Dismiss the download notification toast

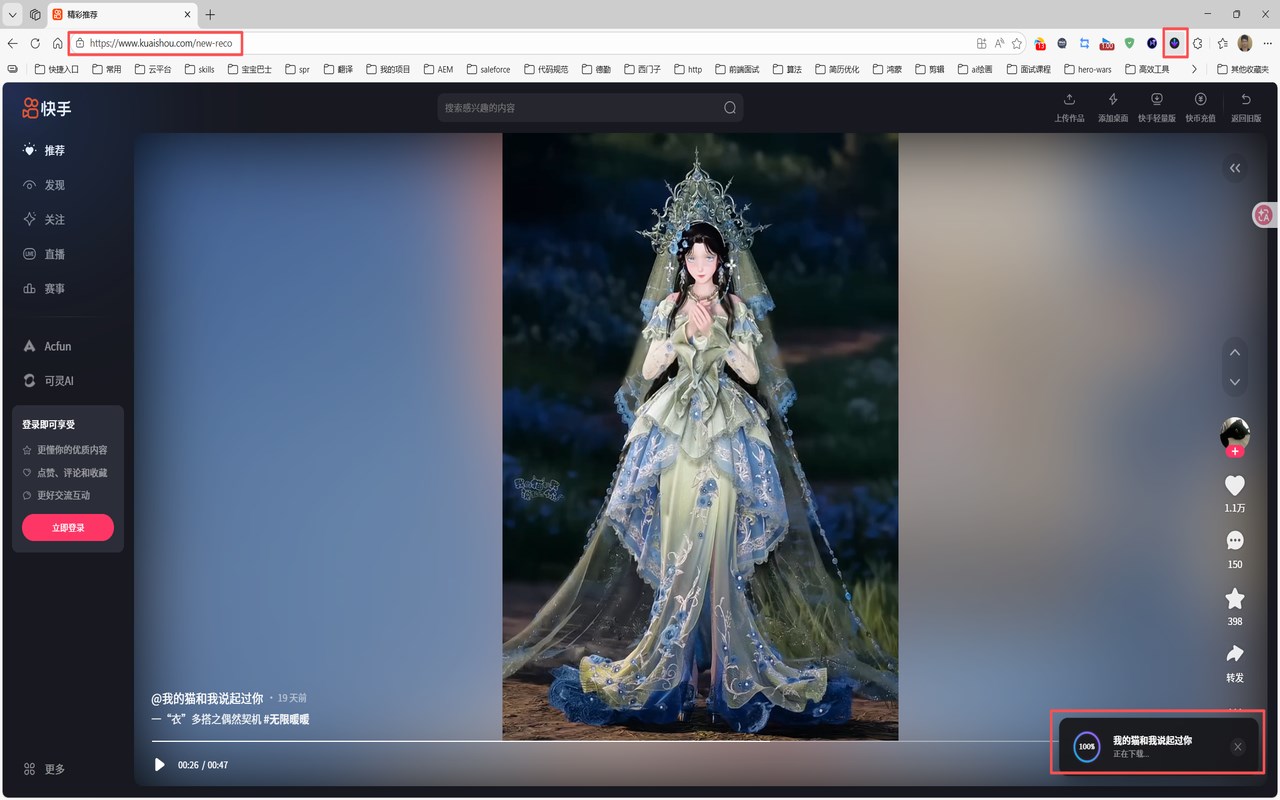1238,747
